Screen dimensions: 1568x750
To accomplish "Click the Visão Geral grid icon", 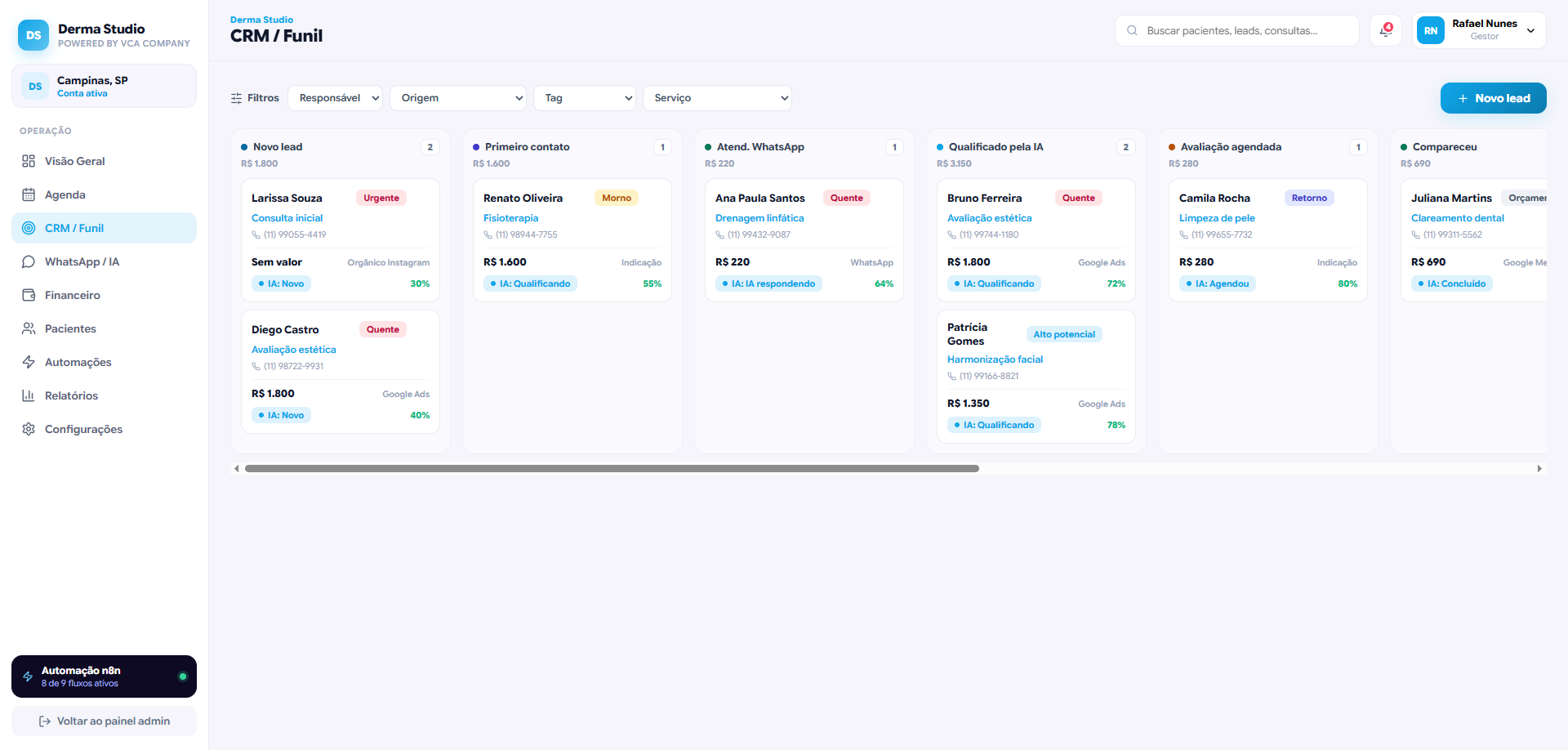I will (29, 161).
